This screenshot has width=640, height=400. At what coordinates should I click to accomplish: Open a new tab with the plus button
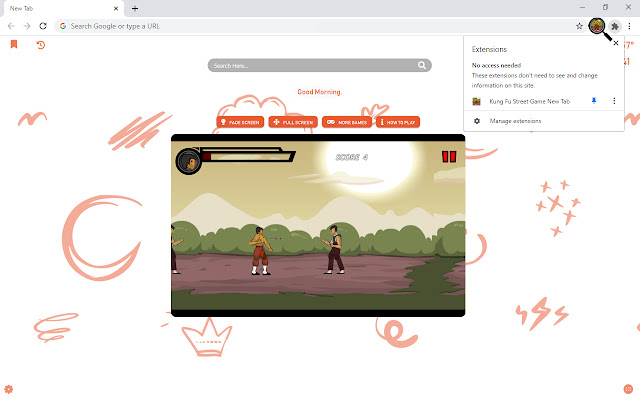135,8
